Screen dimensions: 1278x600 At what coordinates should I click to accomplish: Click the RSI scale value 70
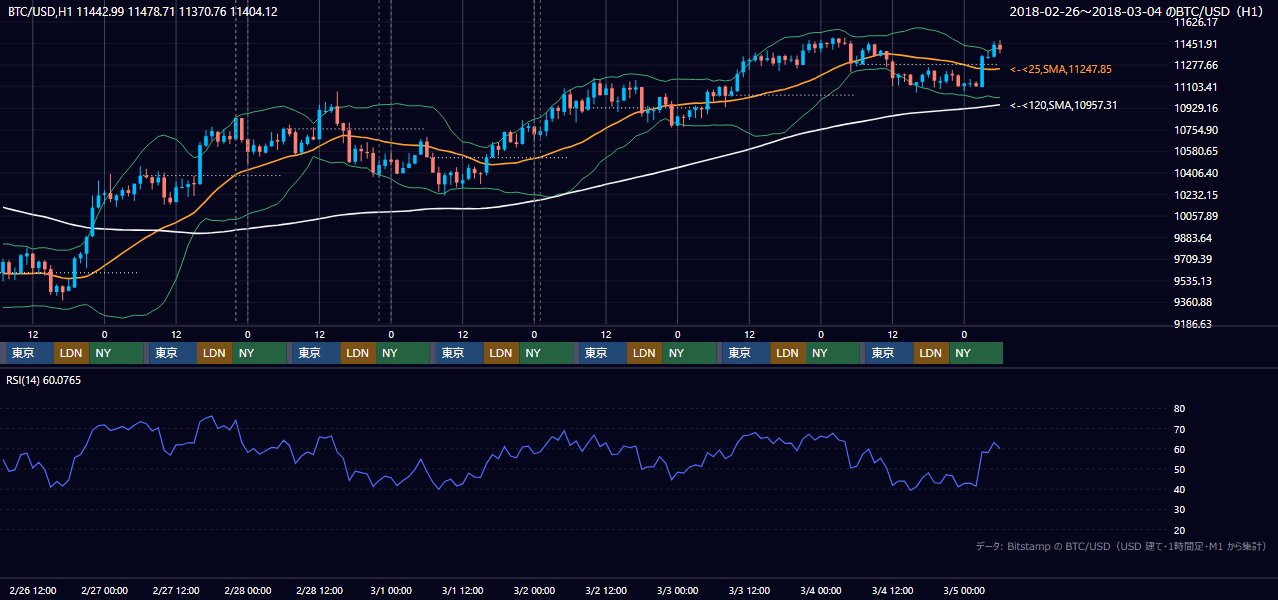tap(1179, 429)
